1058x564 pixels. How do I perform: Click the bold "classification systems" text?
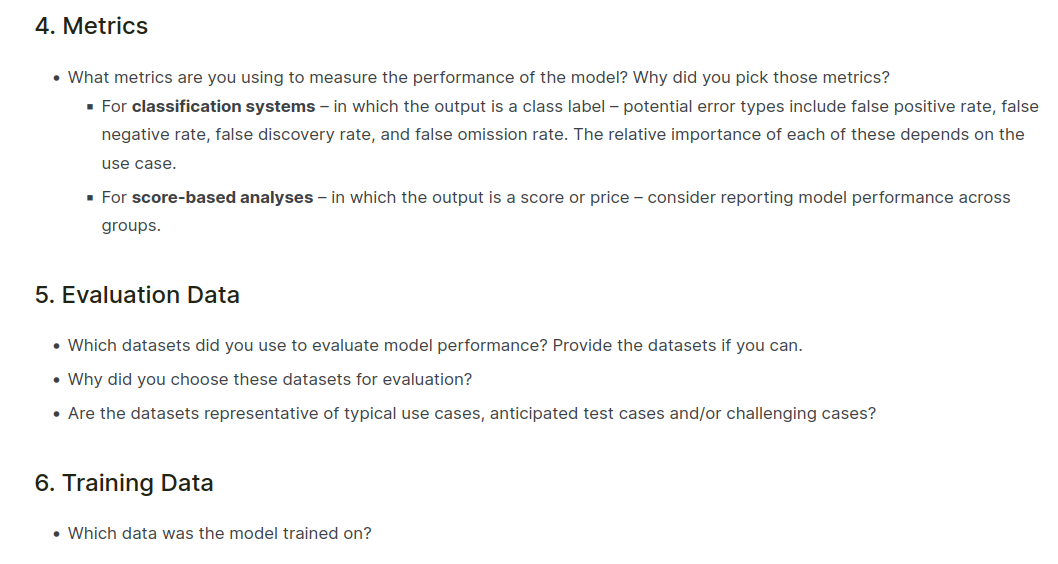(222, 106)
